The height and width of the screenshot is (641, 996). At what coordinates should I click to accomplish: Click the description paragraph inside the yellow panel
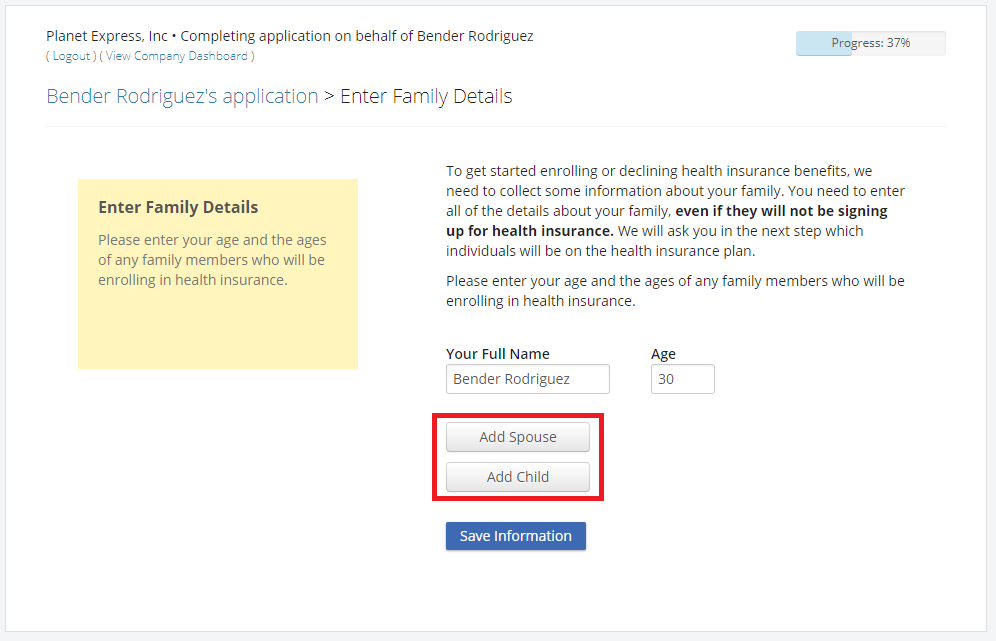point(212,260)
